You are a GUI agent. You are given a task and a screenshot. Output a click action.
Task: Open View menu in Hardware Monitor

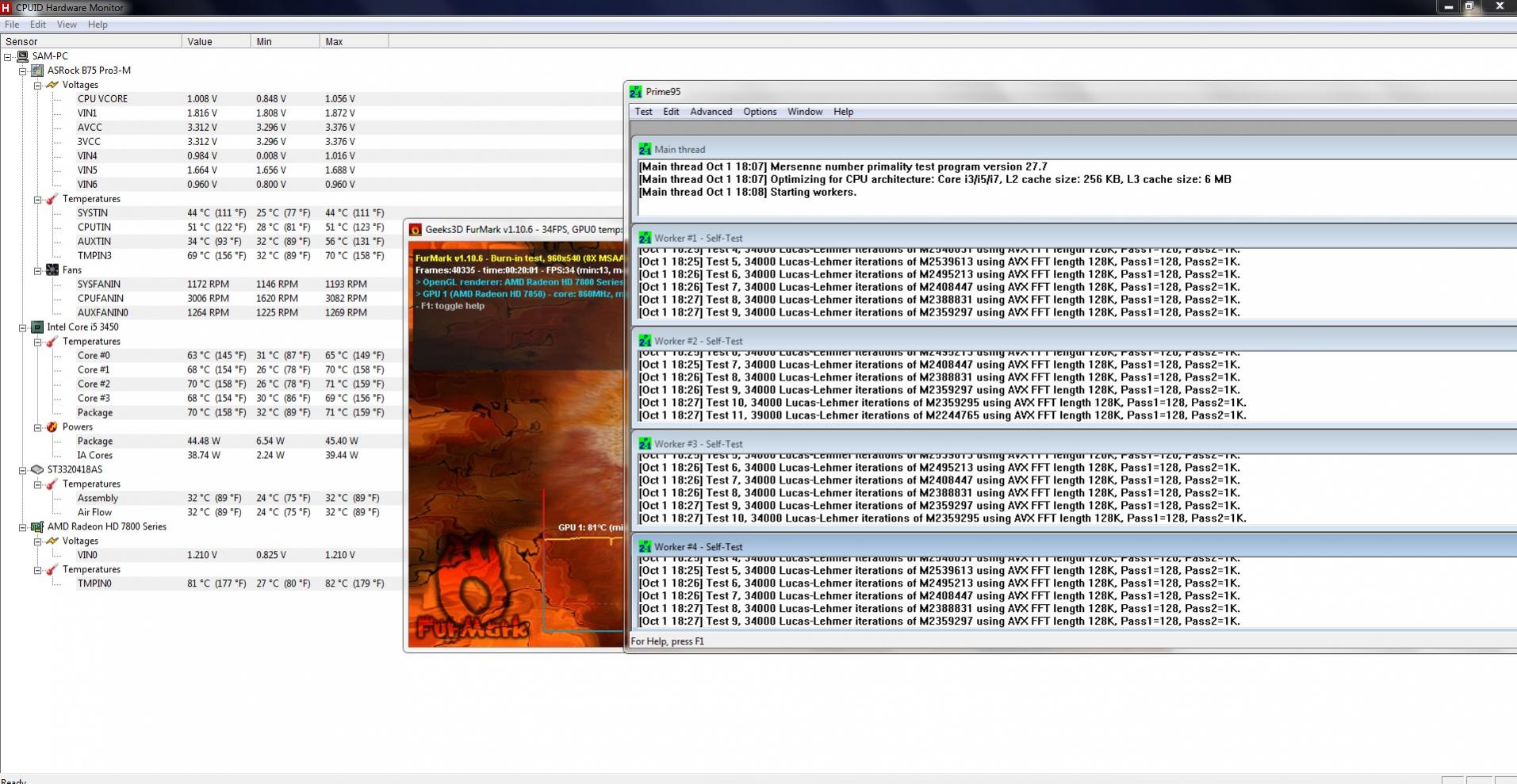pyautogui.click(x=67, y=25)
